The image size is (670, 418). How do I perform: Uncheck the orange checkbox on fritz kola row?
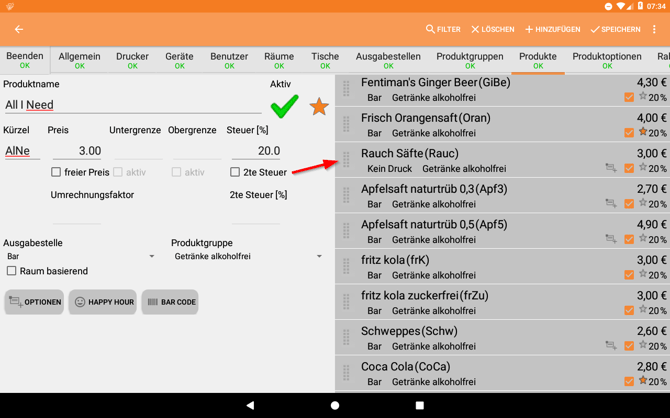629,275
